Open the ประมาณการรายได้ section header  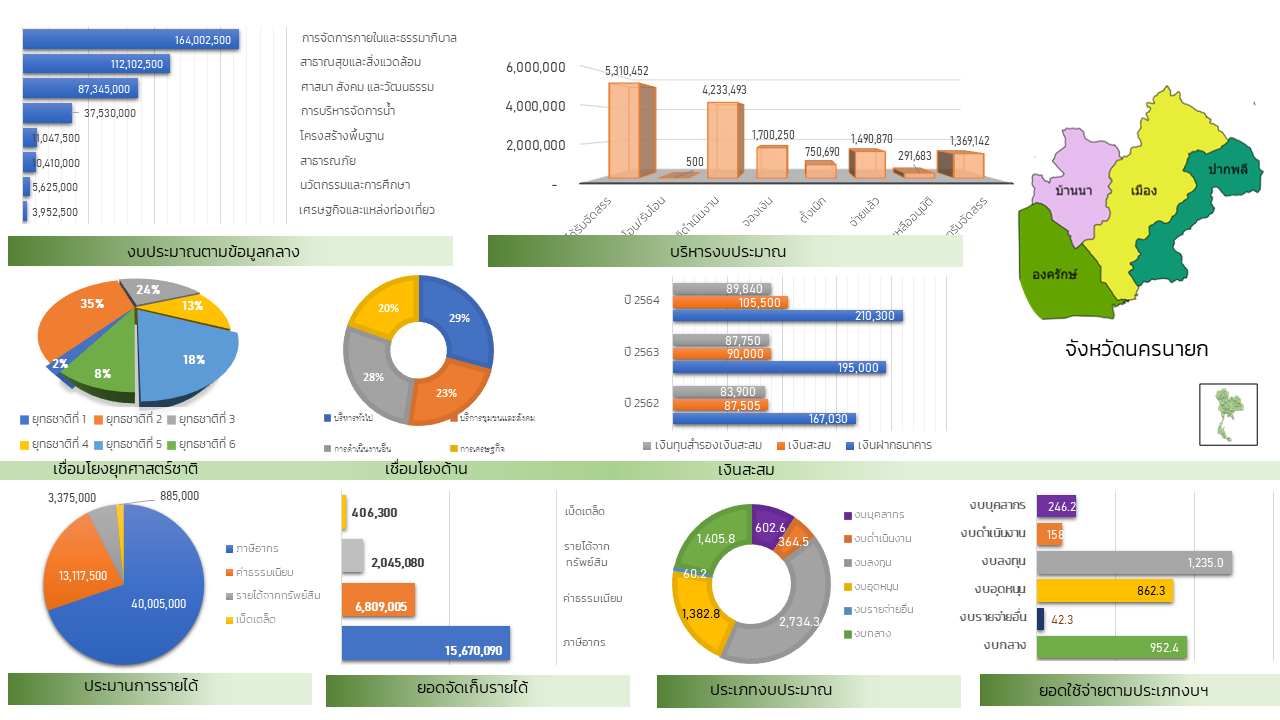pyautogui.click(x=160, y=688)
